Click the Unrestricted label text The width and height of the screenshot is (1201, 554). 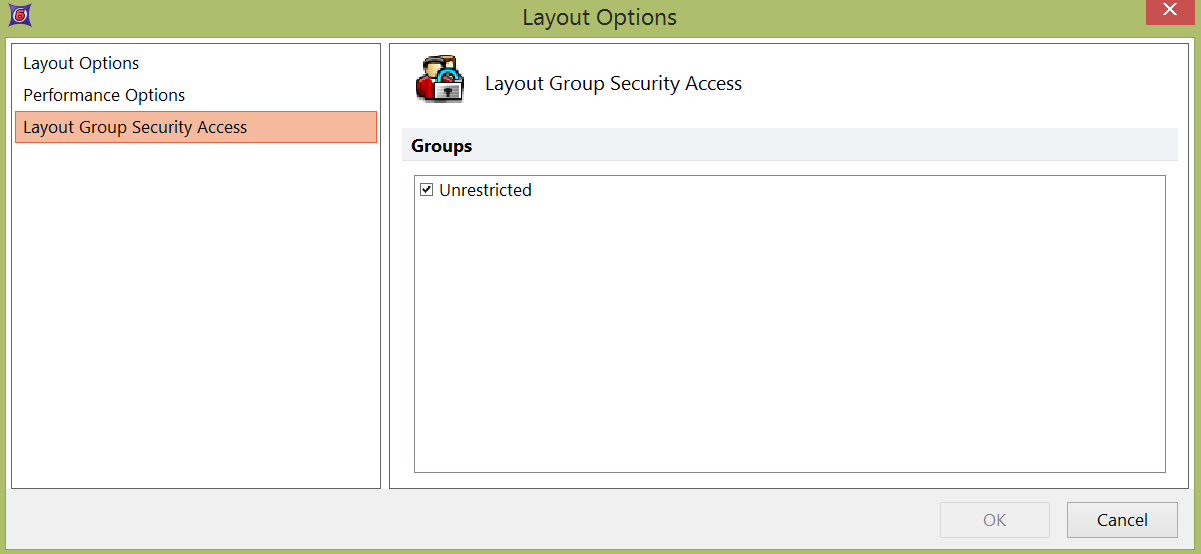pyautogui.click(x=485, y=190)
